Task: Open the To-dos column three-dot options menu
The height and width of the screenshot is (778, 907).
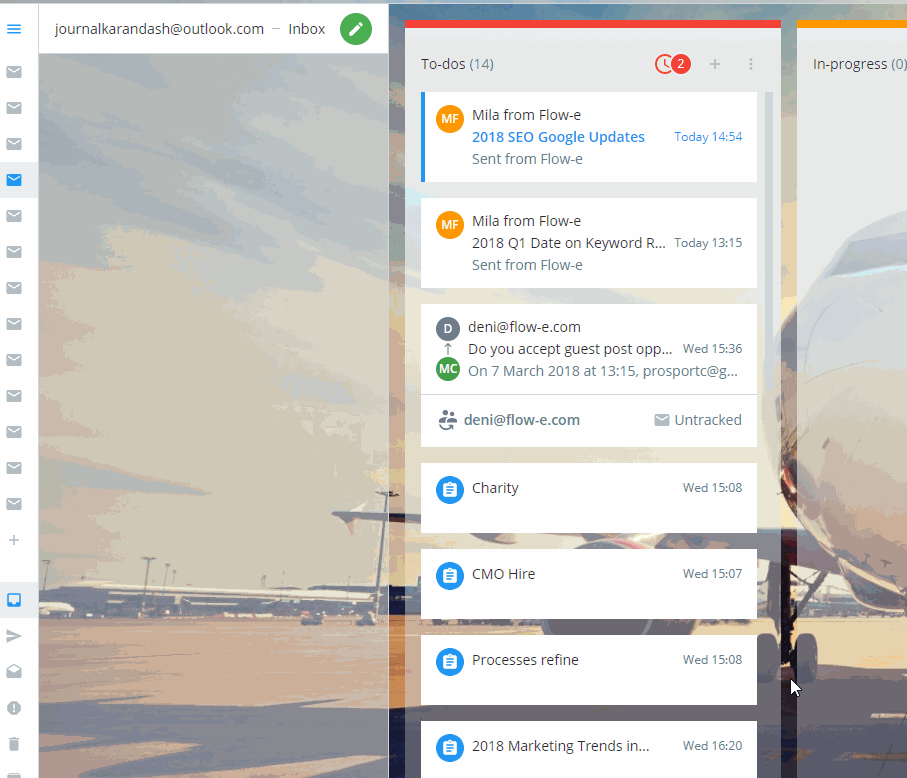Action: pyautogui.click(x=751, y=64)
